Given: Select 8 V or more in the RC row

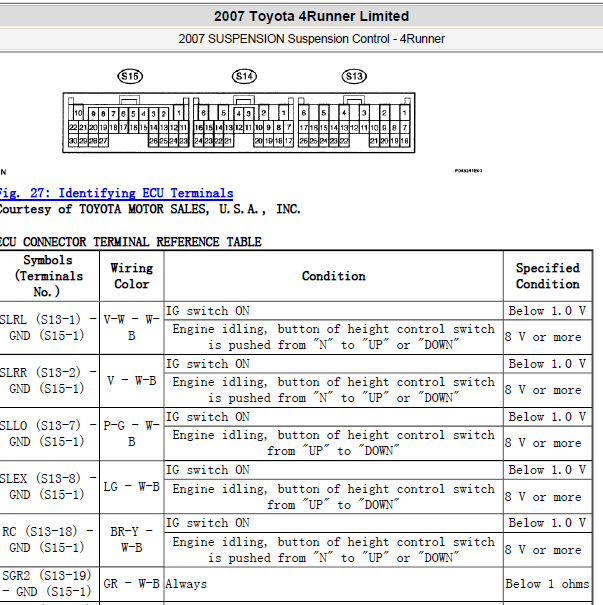Looking at the screenshot, I should pyautogui.click(x=548, y=550).
